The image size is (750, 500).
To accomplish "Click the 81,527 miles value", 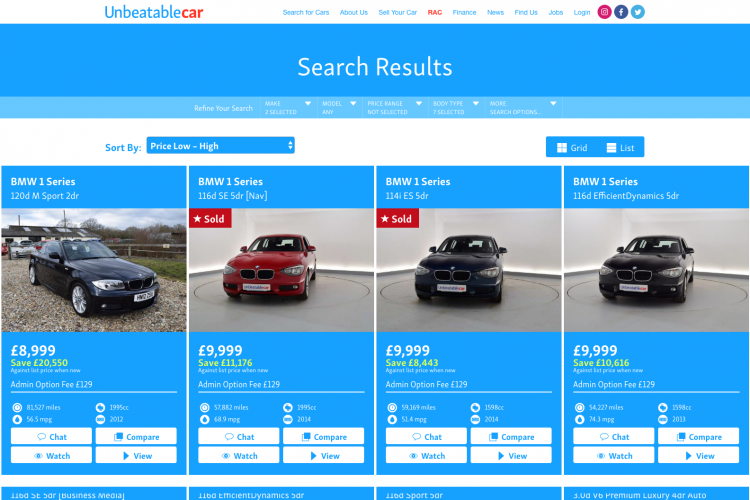I will tap(43, 408).
